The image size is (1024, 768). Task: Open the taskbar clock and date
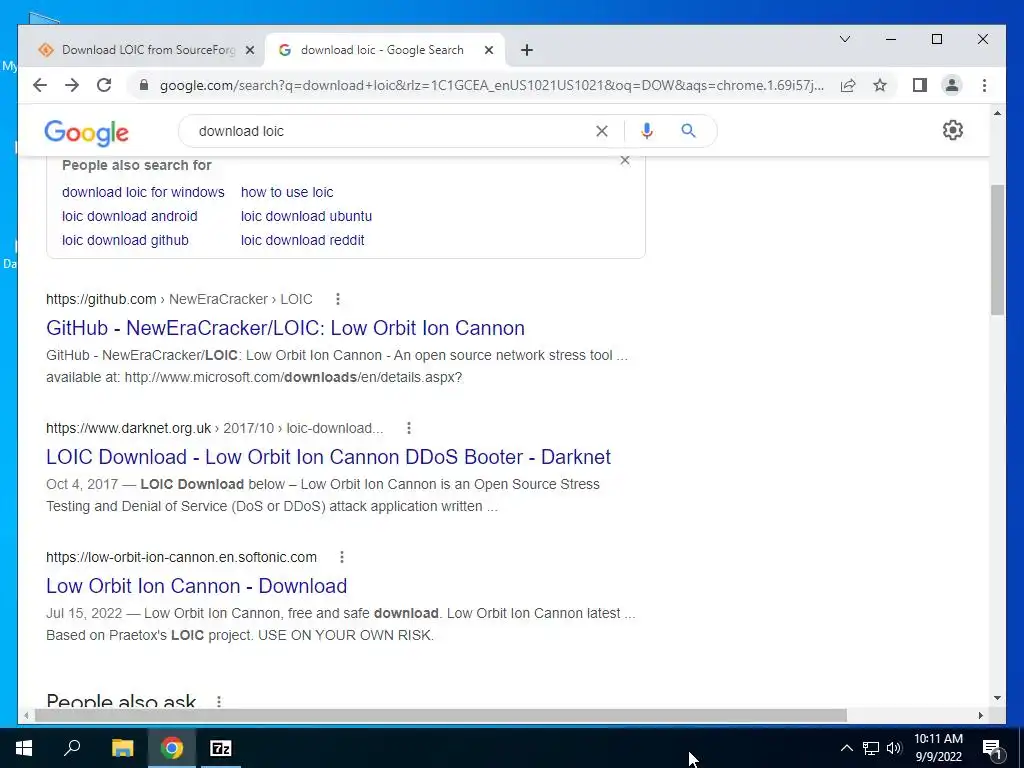click(938, 748)
